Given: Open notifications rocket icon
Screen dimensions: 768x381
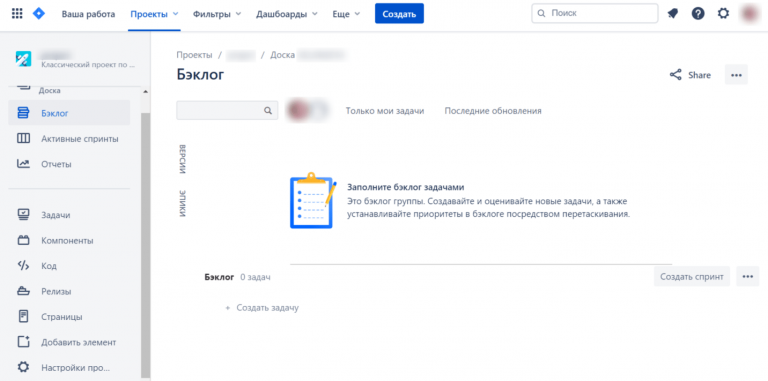Looking at the screenshot, I should coord(673,14).
